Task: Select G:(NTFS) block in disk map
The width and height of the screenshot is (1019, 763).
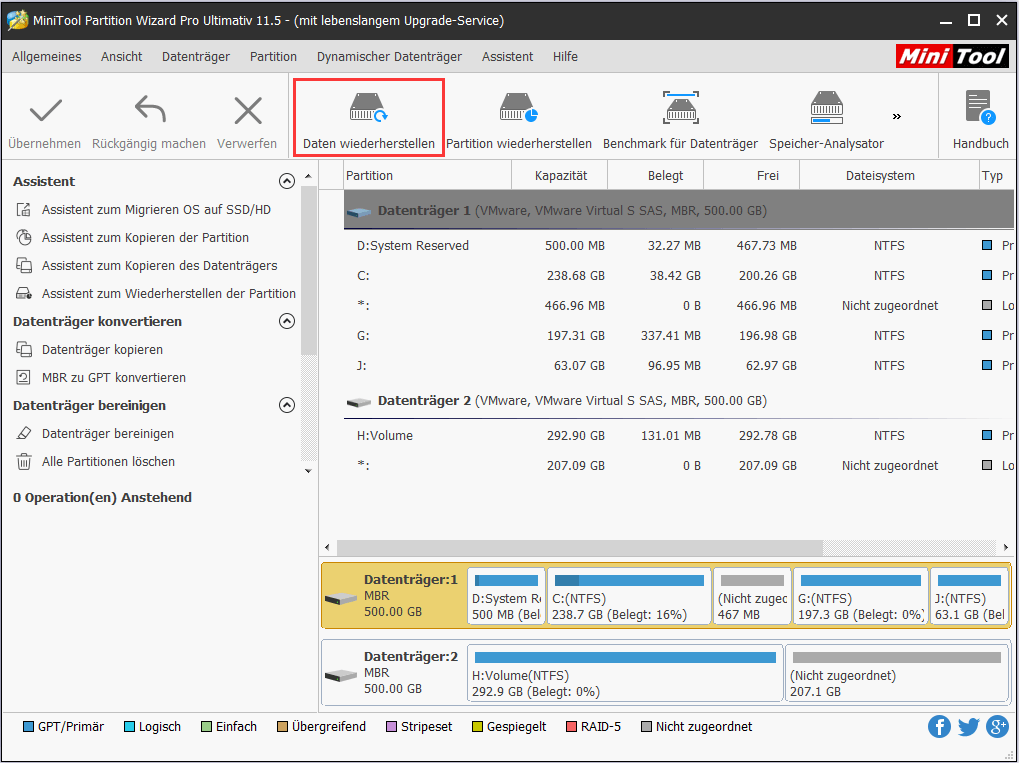Action: point(860,597)
